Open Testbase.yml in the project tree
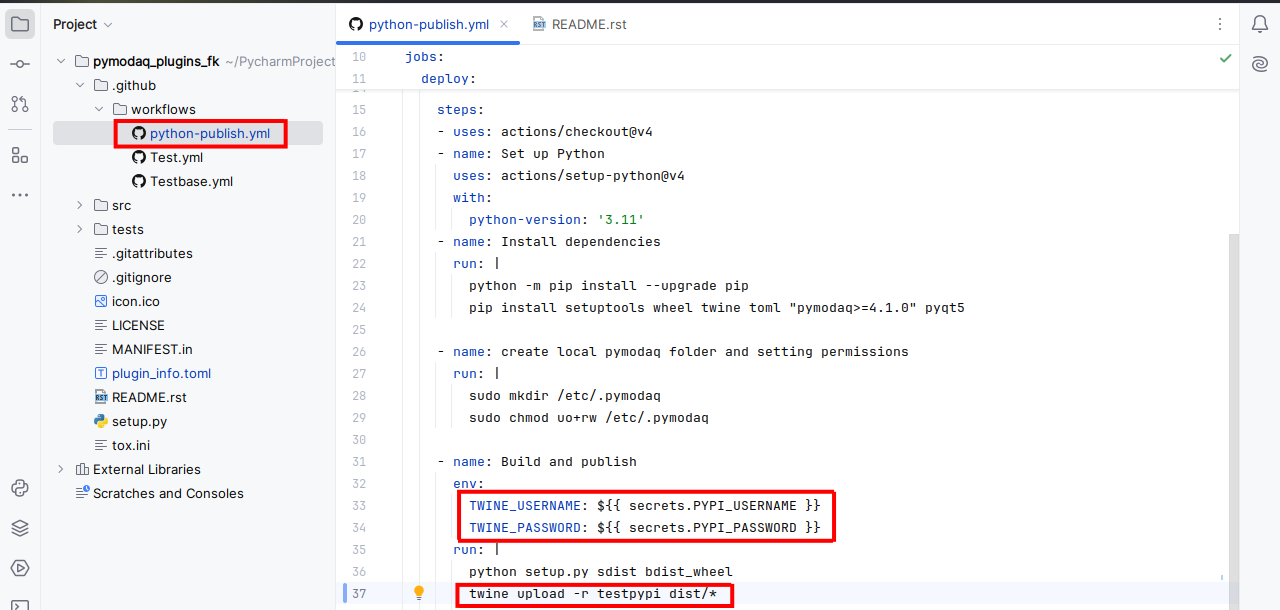This screenshot has width=1280, height=610. click(x=183, y=181)
